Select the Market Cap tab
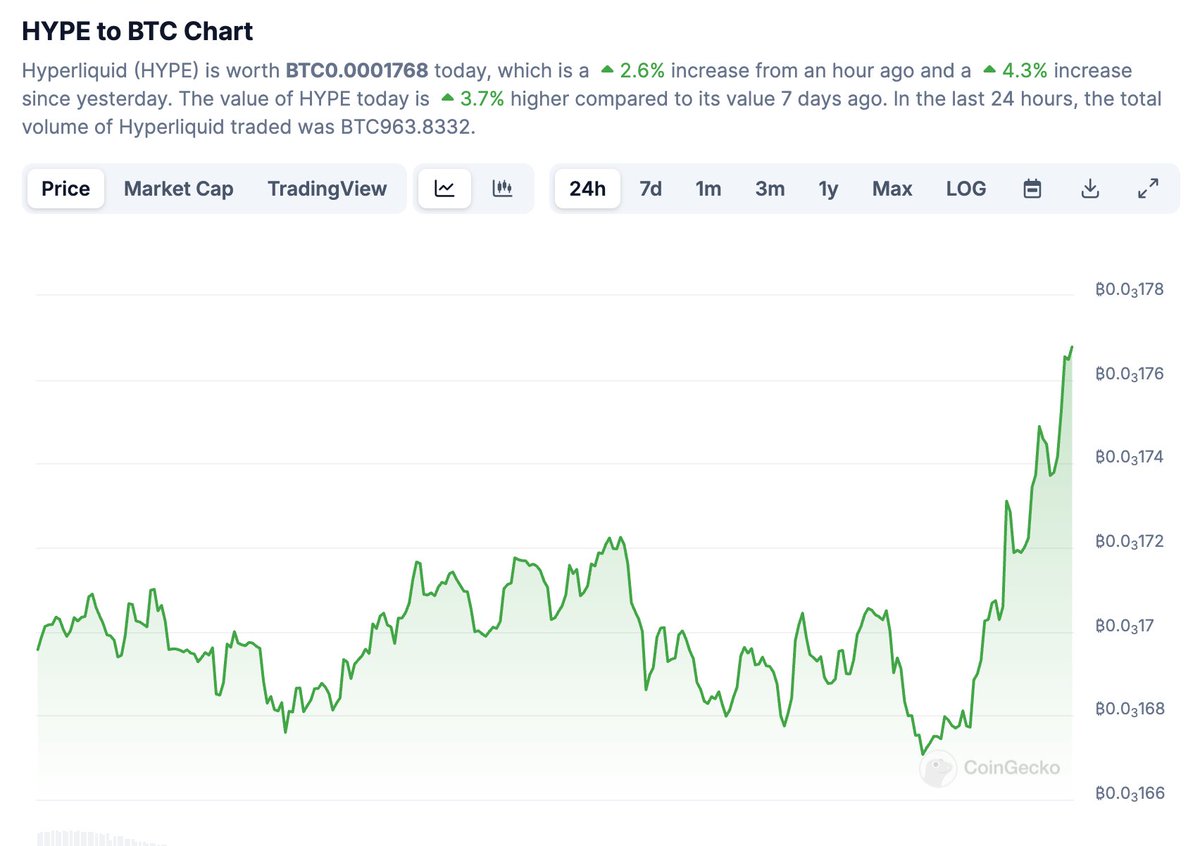This screenshot has height=846, width=1200. 179,188
